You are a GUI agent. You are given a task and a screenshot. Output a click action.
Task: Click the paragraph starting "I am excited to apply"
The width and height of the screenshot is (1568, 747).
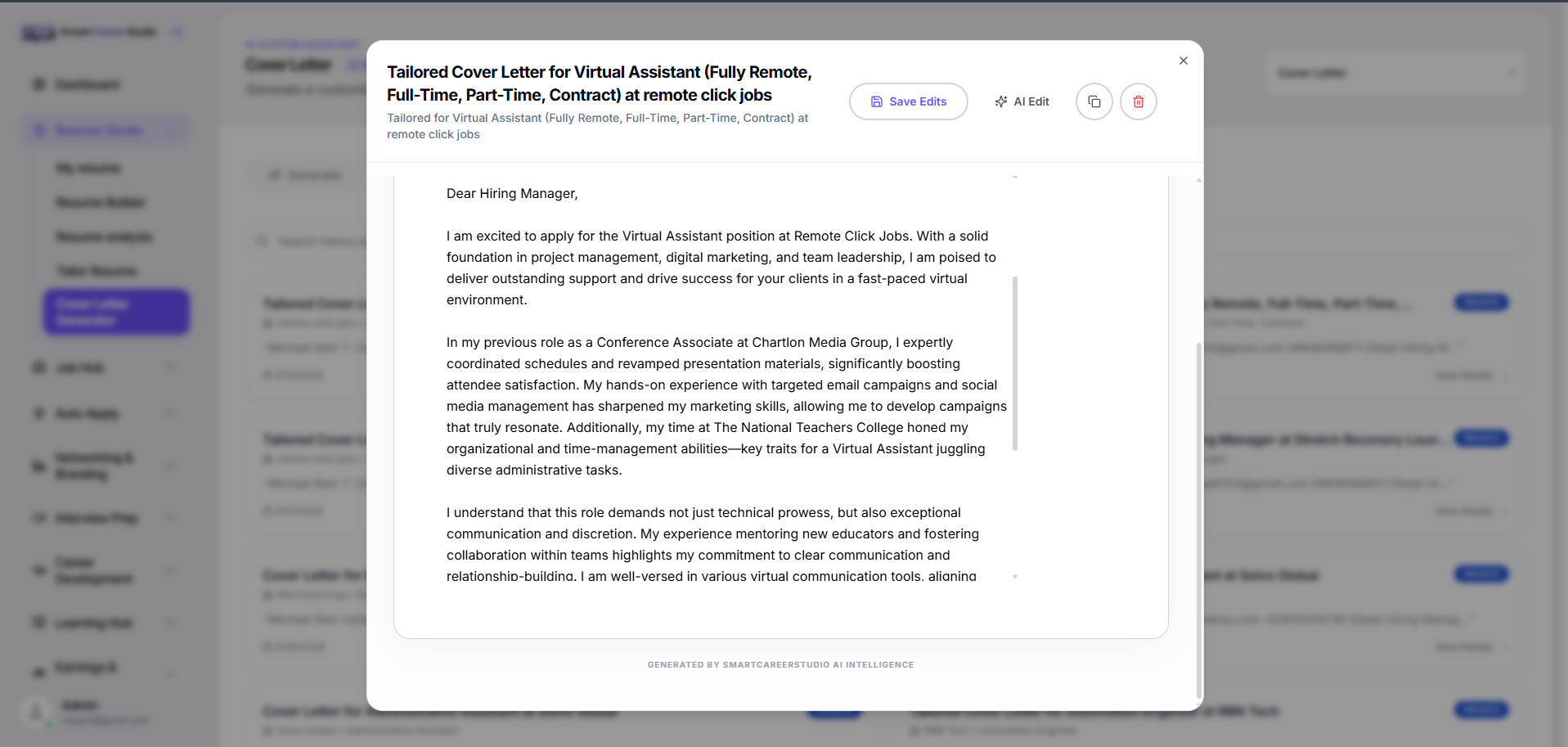coord(721,268)
